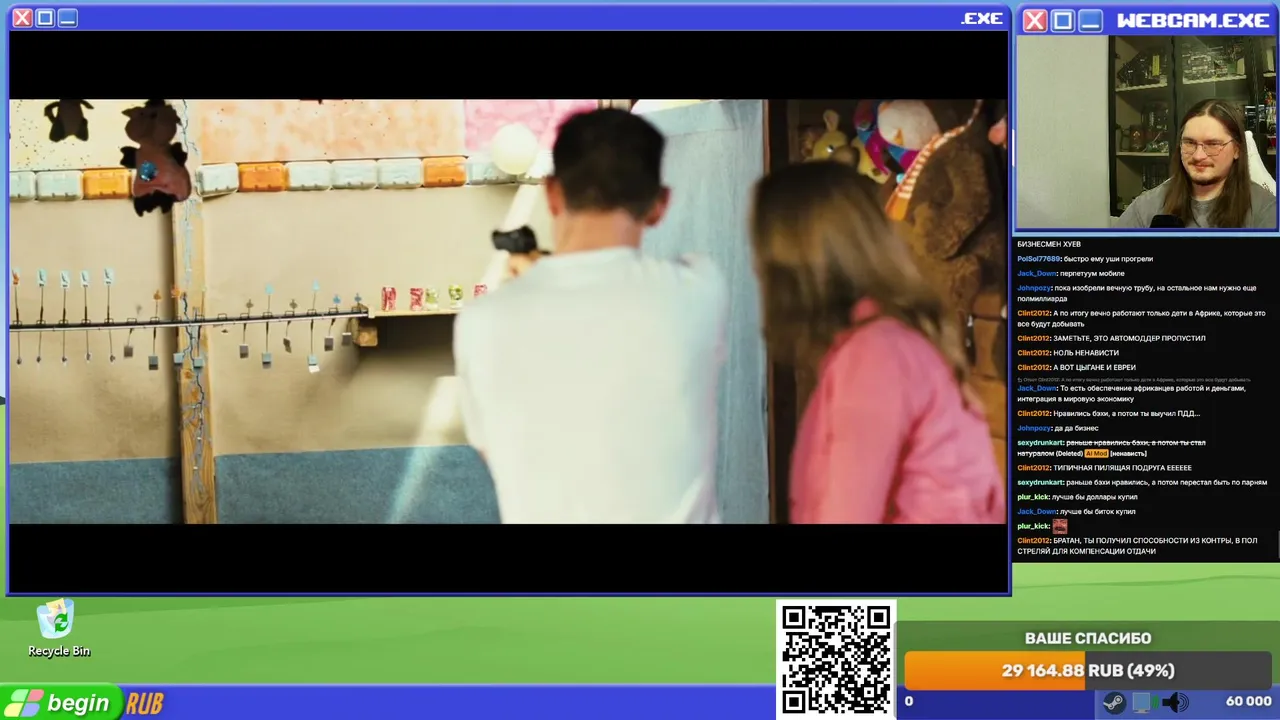Viewport: 1280px width, 720px height.
Task: Maximize the .EXE video window
Action: coord(45,18)
